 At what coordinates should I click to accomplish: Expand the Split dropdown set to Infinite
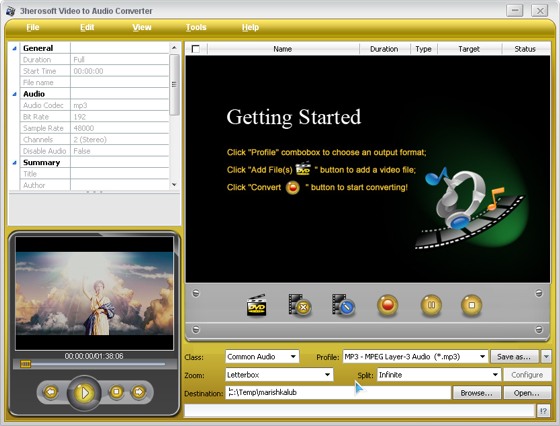coord(439,375)
